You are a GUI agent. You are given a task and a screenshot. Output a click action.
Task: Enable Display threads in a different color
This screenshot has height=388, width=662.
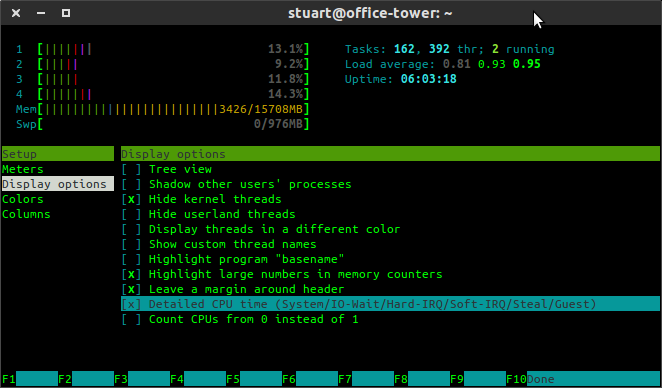point(131,229)
